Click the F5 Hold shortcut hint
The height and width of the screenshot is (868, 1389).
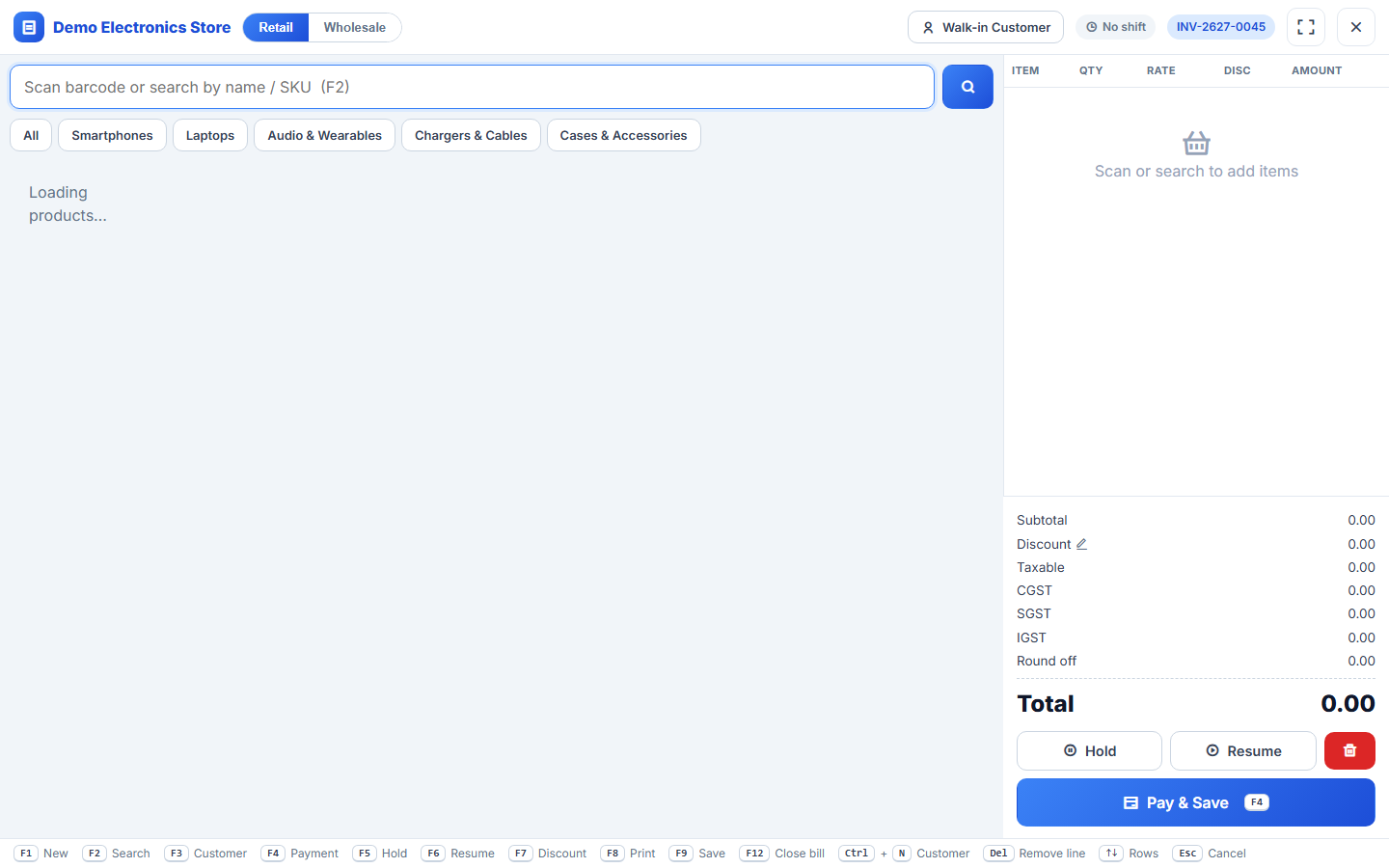pyautogui.click(x=380, y=854)
